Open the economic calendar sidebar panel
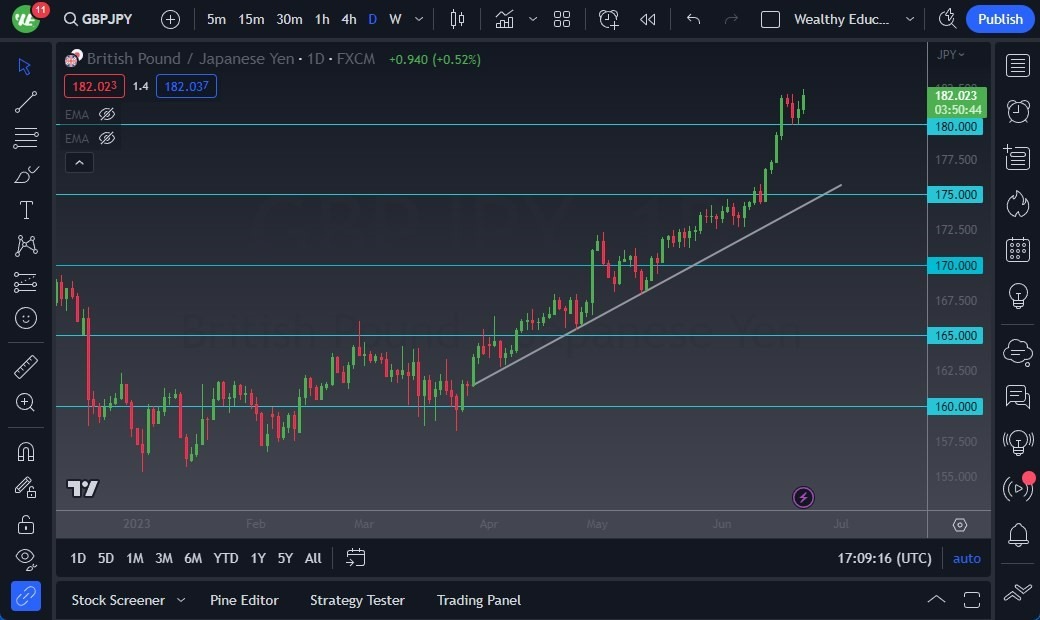Image resolution: width=1040 pixels, height=620 pixels. point(1017,247)
